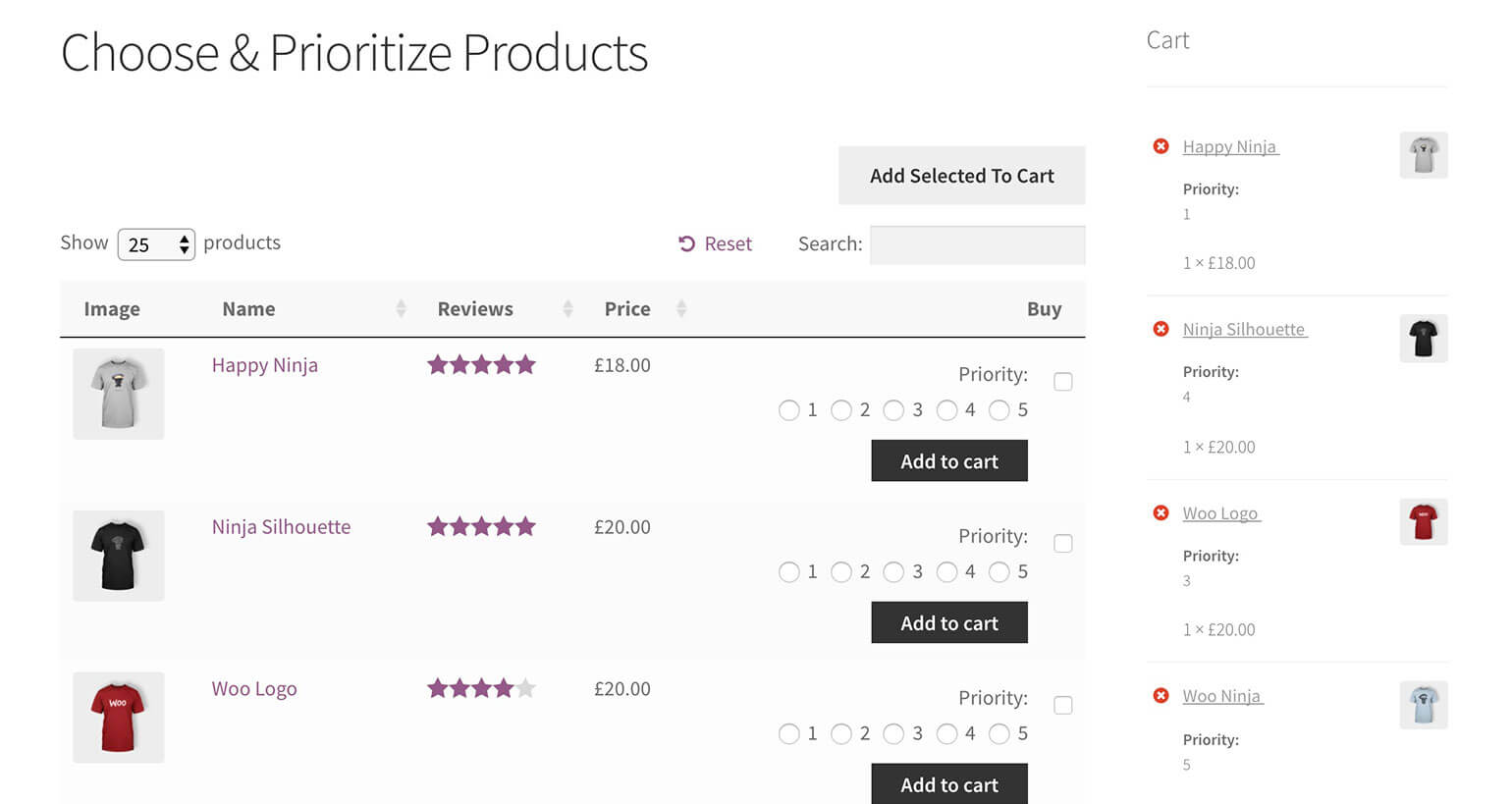This screenshot has height=804, width=1512.
Task: Sort table by Name column
Action: pos(248,309)
